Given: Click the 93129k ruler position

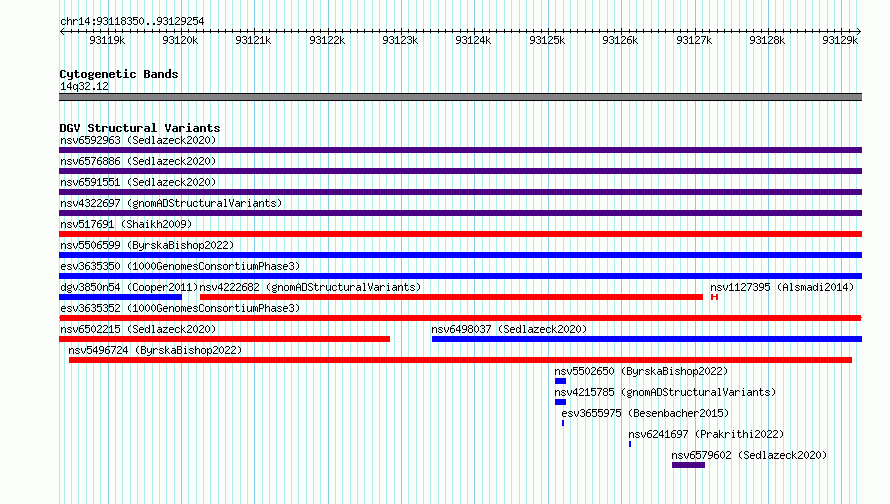Looking at the screenshot, I should point(841,40).
